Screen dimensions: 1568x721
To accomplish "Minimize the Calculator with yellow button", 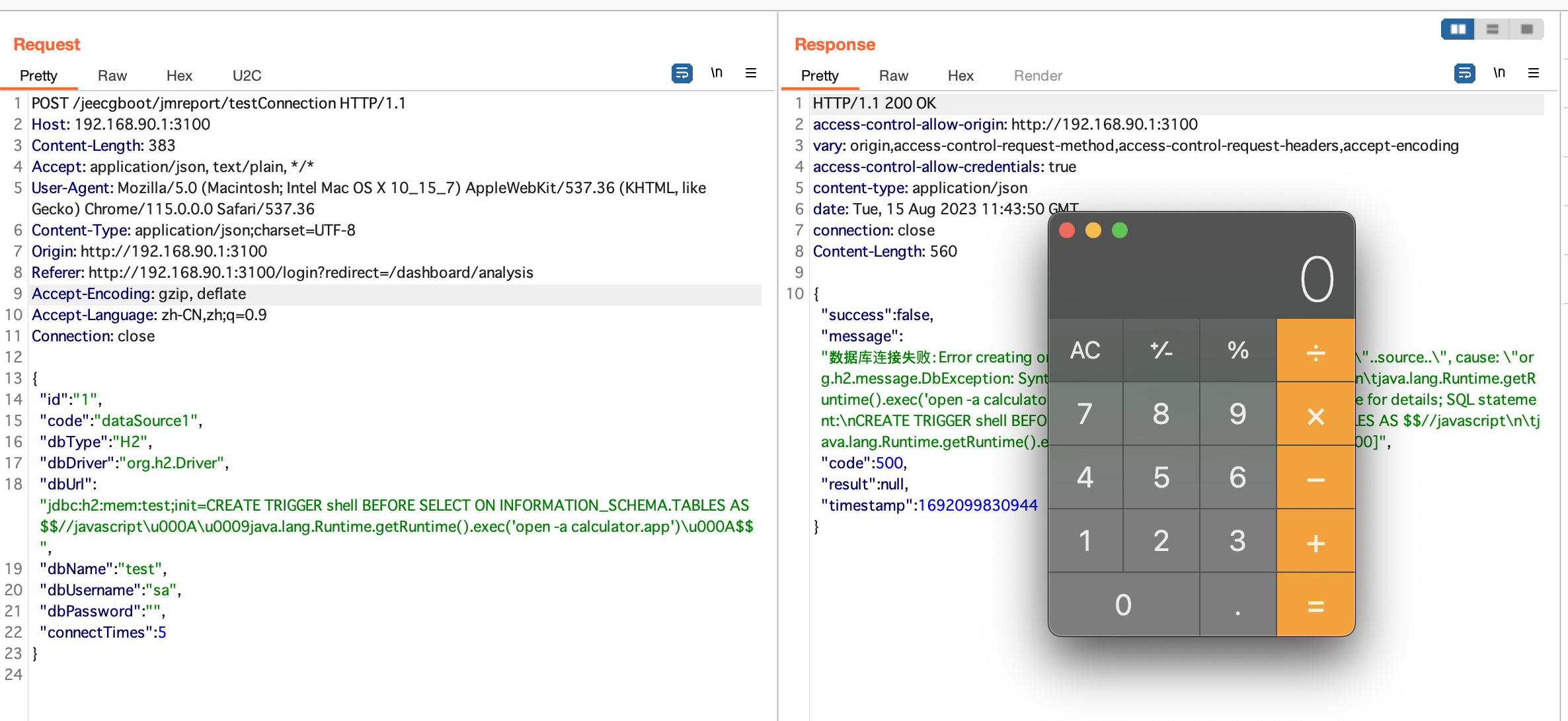I will coord(1093,230).
